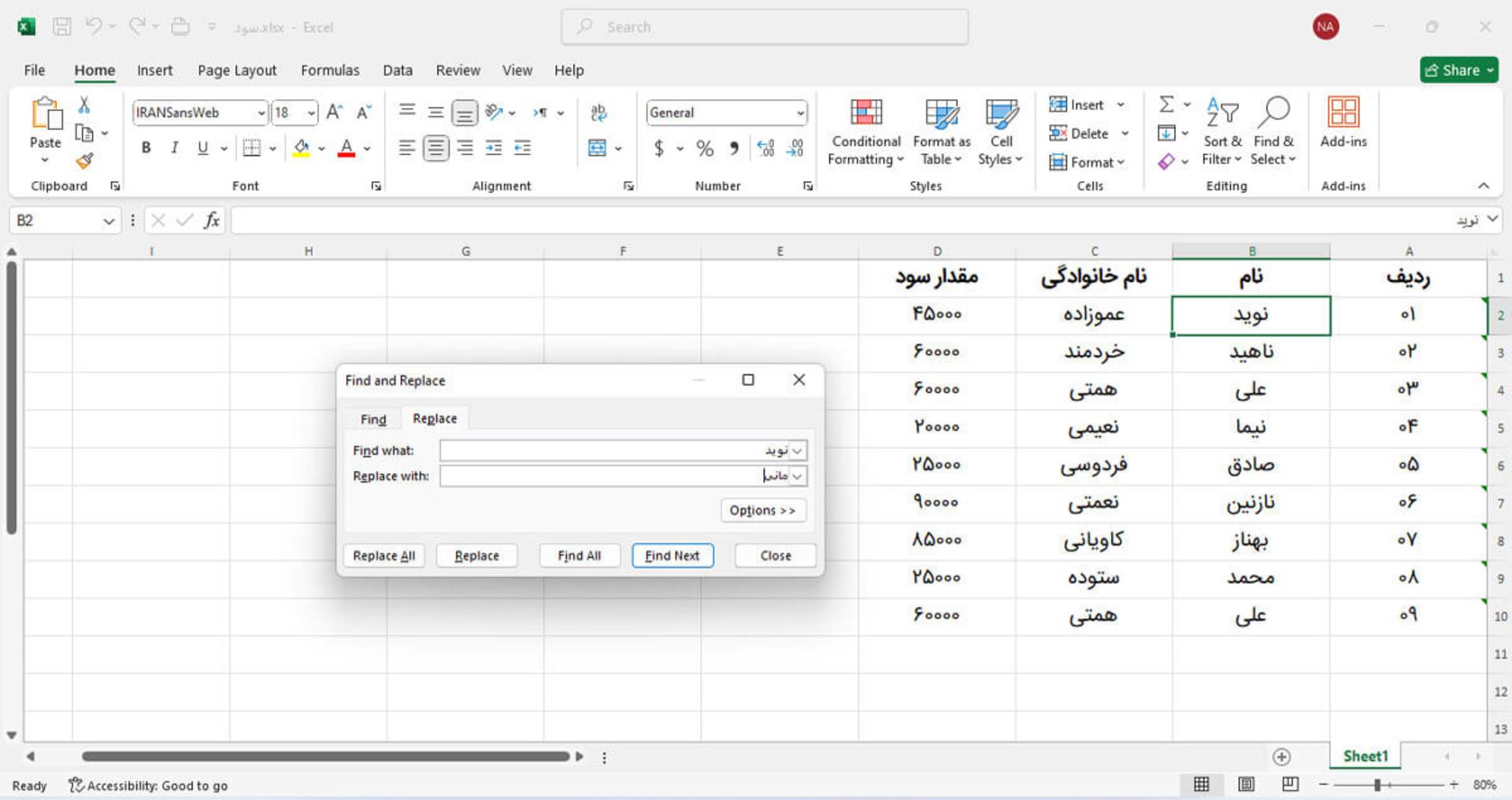Open the Add-ins icon
The width and height of the screenshot is (1512, 800).
click(x=1343, y=112)
